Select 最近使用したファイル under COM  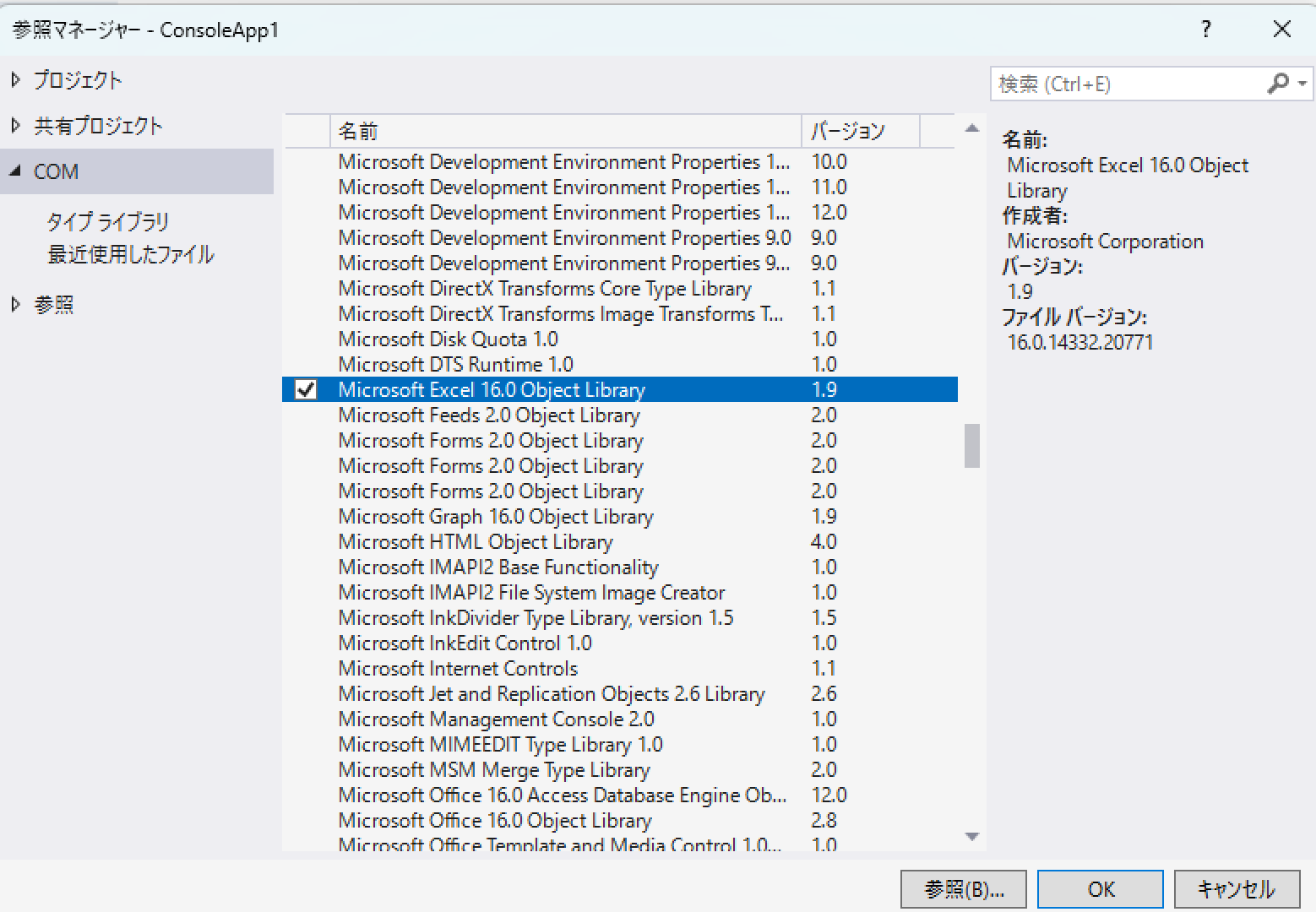pyautogui.click(x=131, y=254)
